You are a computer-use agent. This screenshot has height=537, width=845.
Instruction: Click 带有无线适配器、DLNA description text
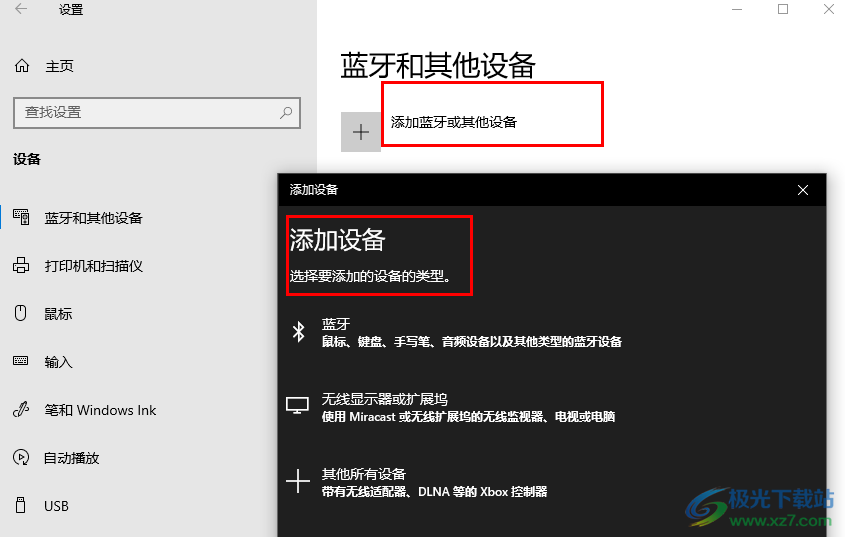click(434, 492)
